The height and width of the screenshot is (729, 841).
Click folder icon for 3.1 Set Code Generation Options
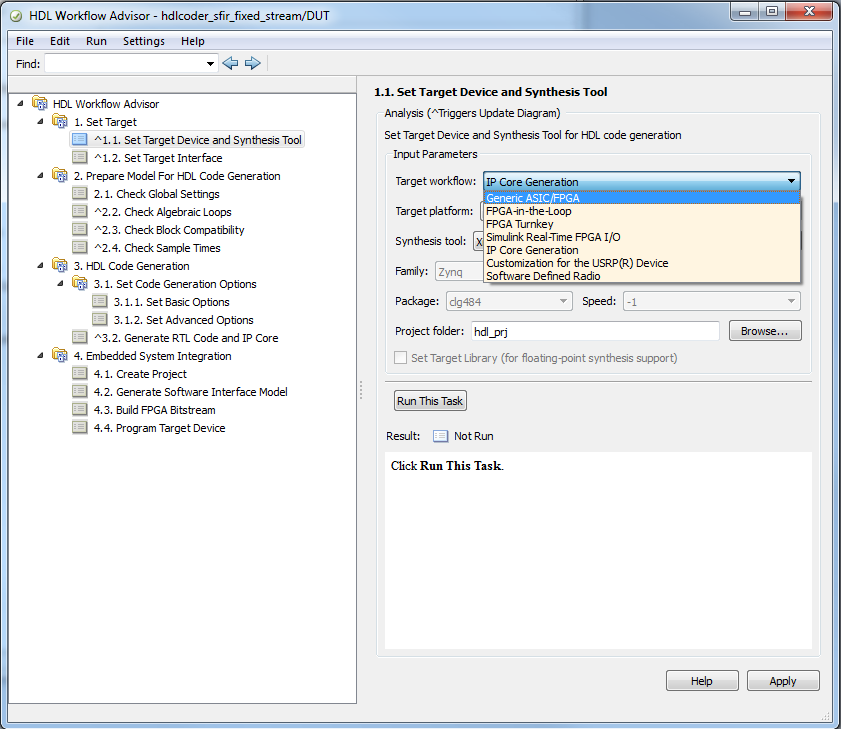pyautogui.click(x=79, y=283)
